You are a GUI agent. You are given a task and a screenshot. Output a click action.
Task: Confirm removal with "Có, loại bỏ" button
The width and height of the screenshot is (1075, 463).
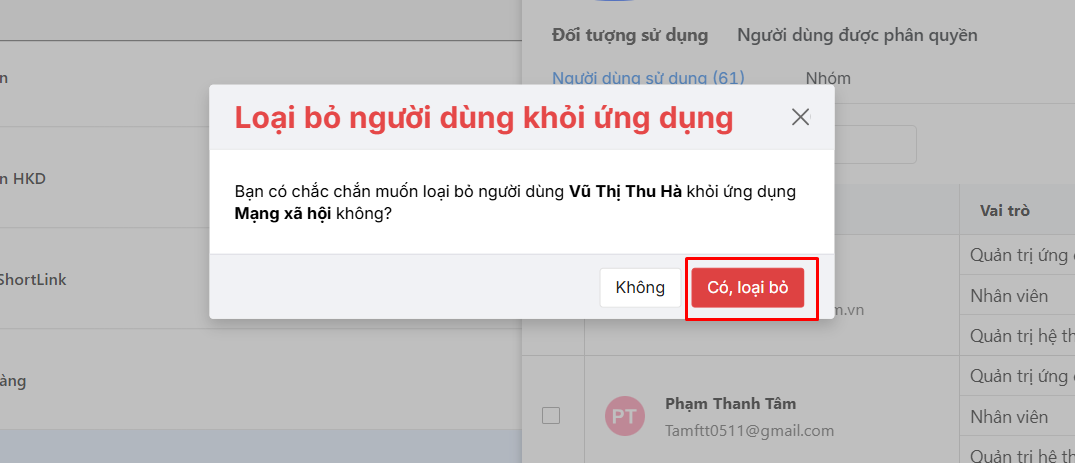tap(748, 288)
